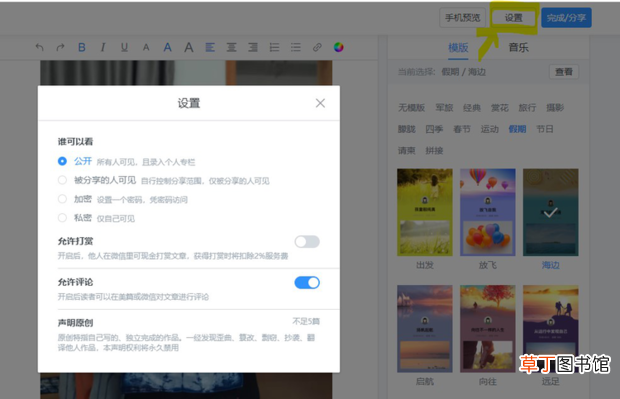The image size is (620, 399).
Task: Pick the 向往 template thumbnail
Action: click(488, 329)
